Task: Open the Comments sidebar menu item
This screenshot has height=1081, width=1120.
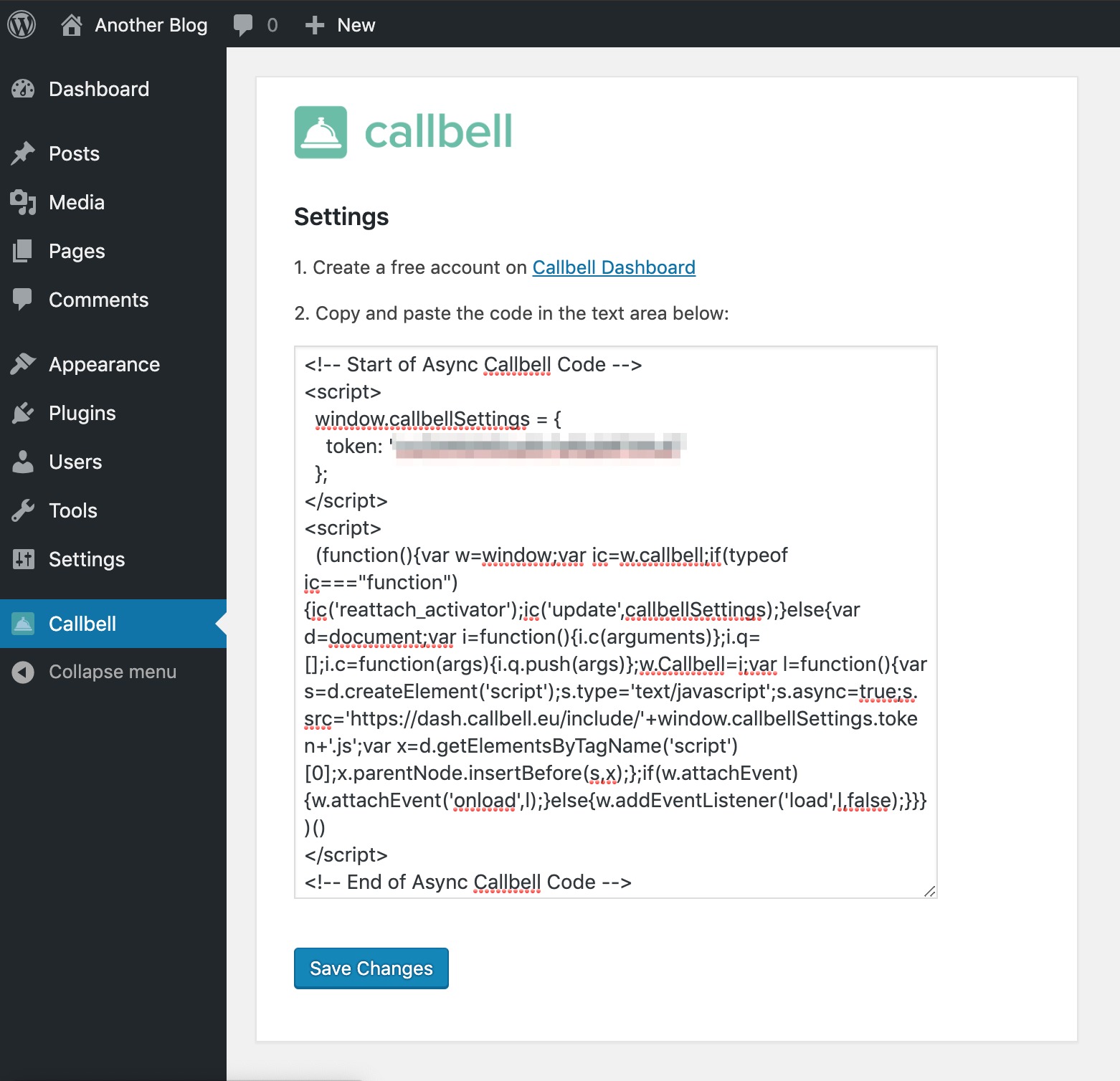Action: pos(98,300)
